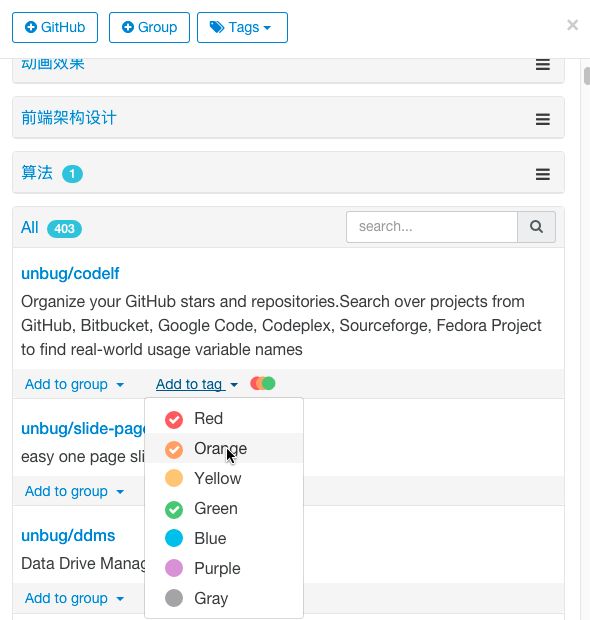Click the tag color dots beside Add to tag

tap(263, 384)
